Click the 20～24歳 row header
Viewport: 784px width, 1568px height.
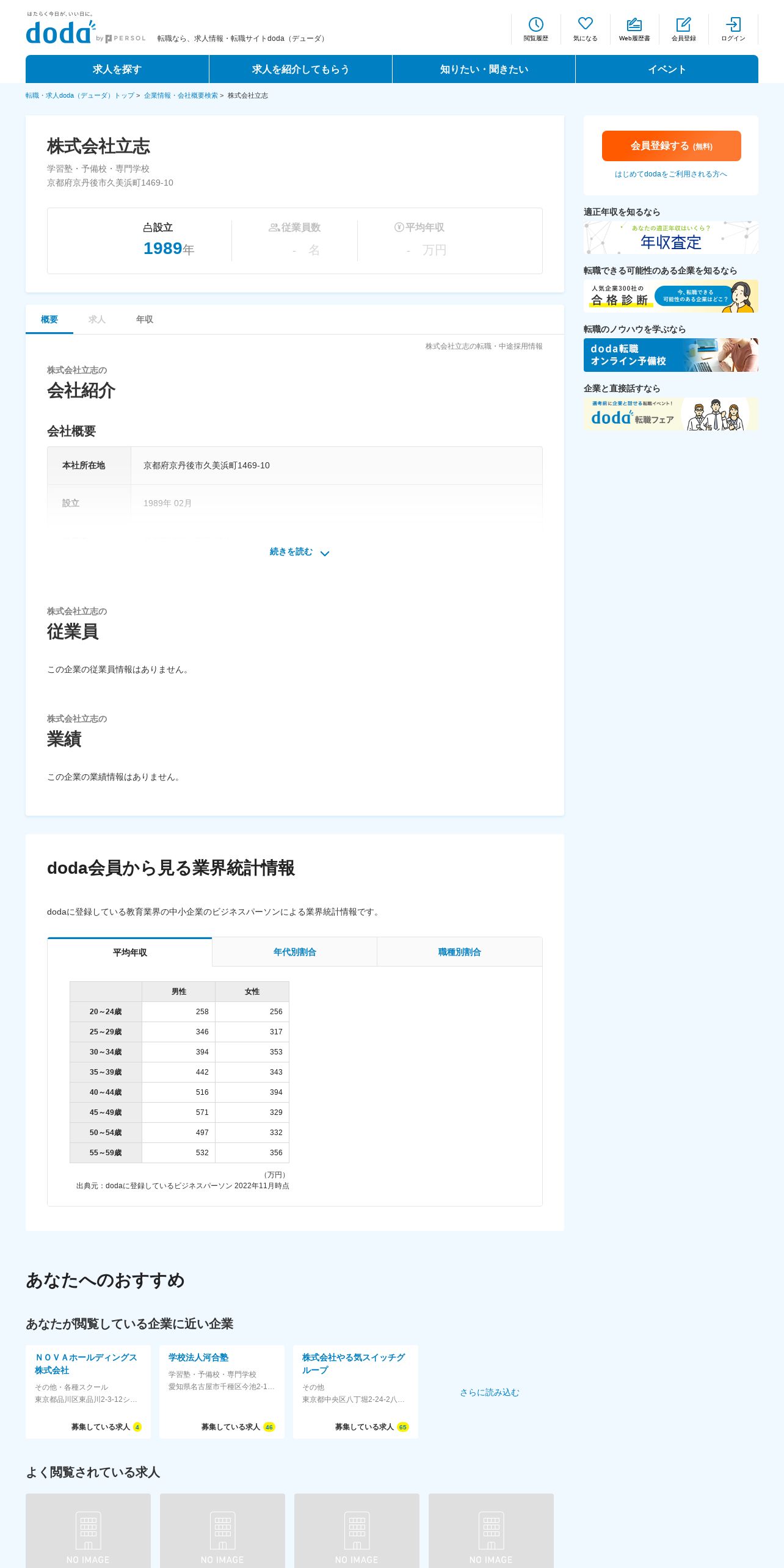(x=106, y=1012)
